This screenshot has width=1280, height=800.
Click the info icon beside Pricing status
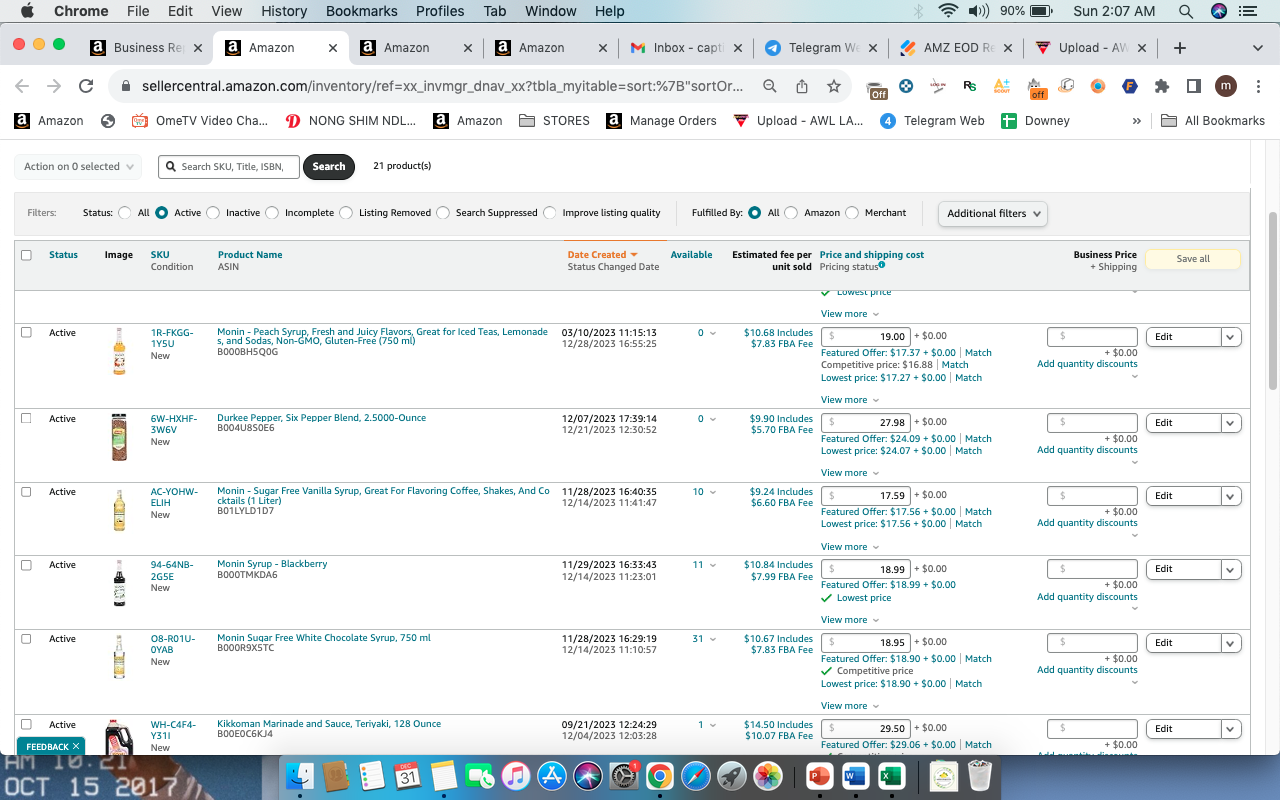pyautogui.click(x=881, y=265)
